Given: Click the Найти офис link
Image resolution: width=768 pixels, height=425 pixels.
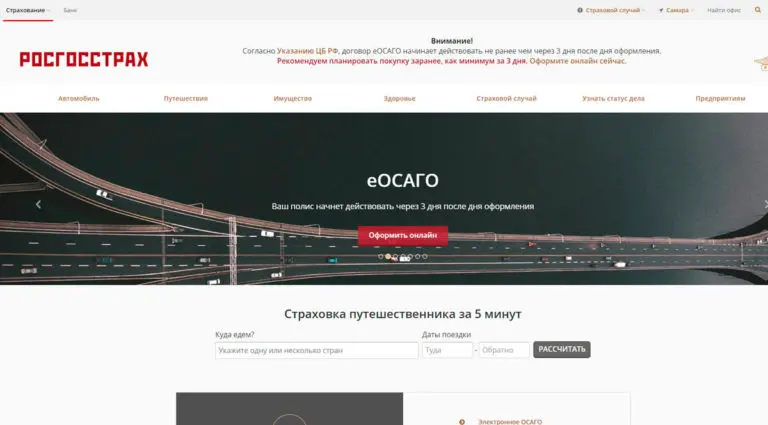Looking at the screenshot, I should 724,10.
